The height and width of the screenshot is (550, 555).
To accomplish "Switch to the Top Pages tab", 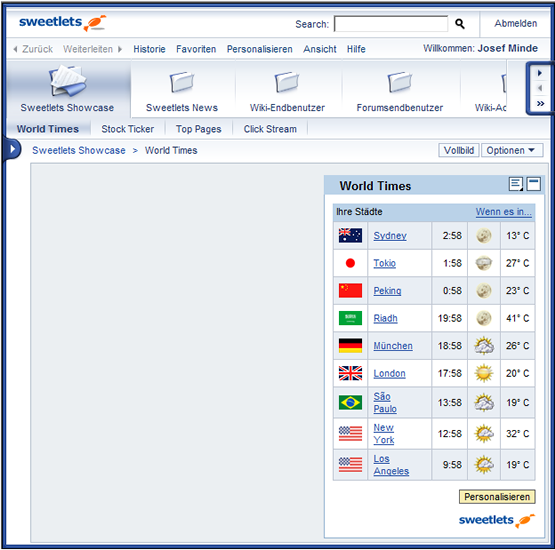I will coord(198,129).
